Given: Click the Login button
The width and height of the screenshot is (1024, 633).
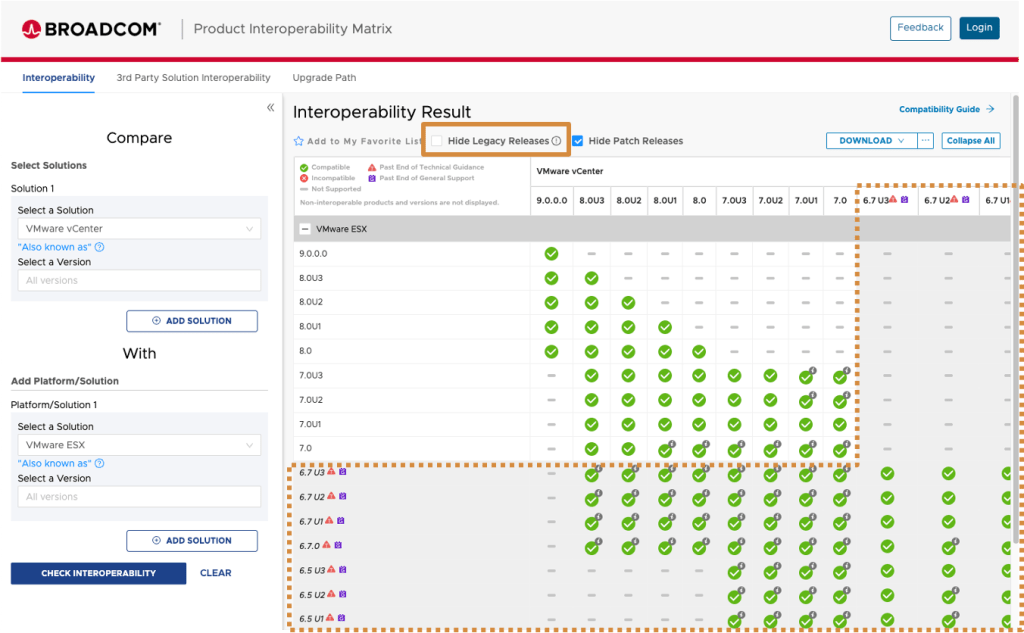Looking at the screenshot, I should coord(979,28).
